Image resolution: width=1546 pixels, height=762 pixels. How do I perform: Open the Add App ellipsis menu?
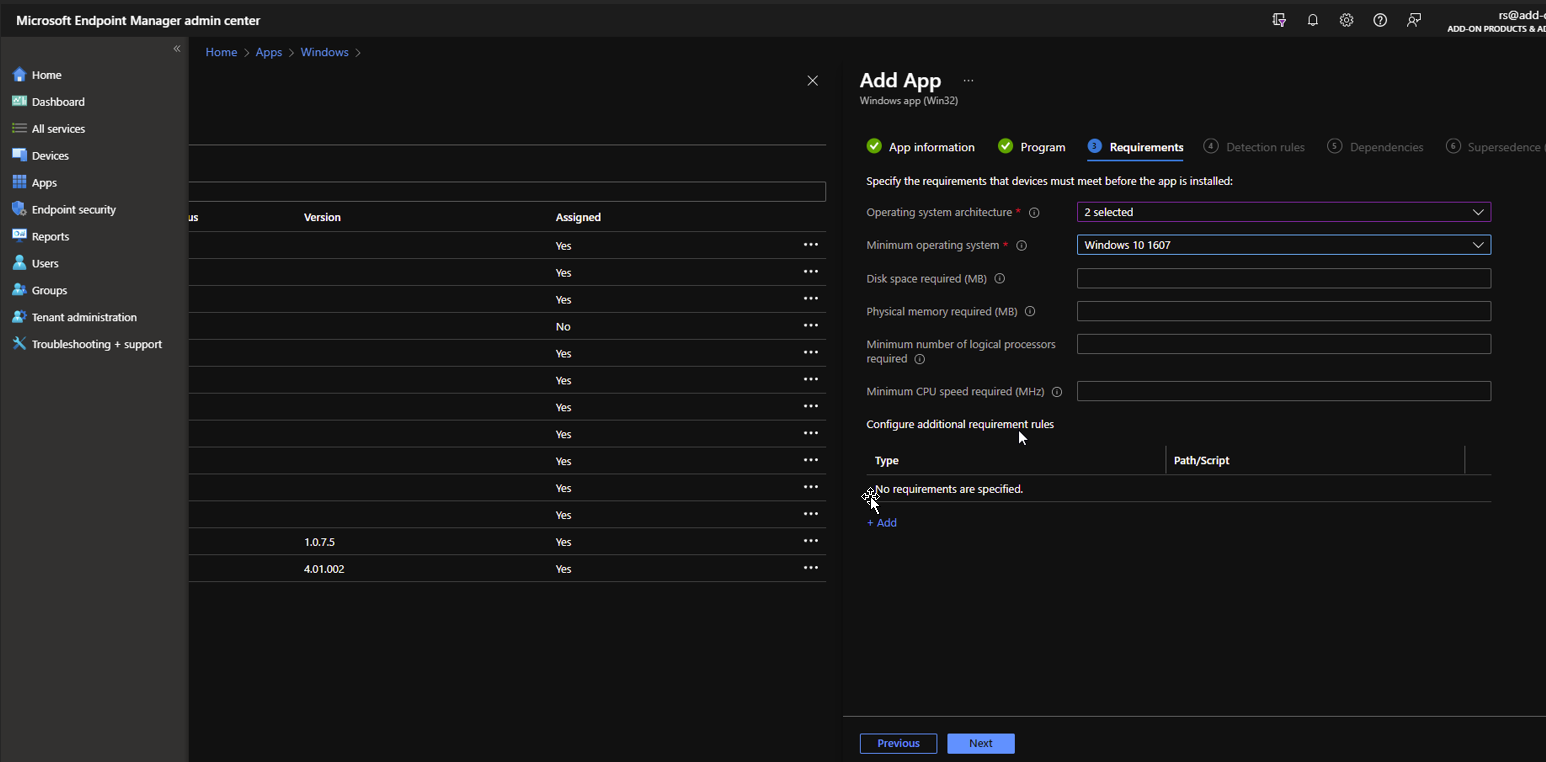(x=968, y=81)
